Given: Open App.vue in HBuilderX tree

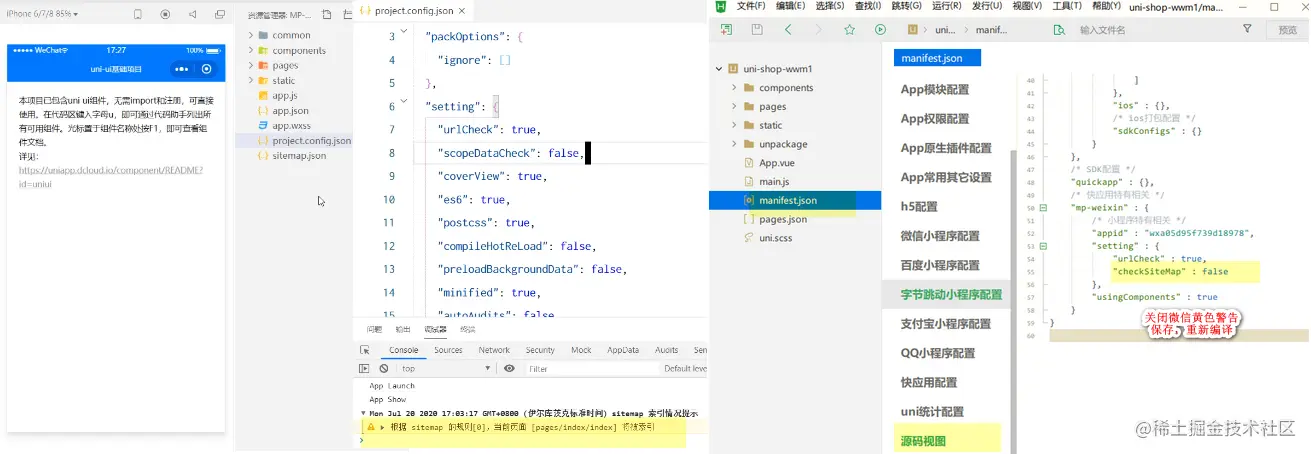Looking at the screenshot, I should tap(776, 162).
